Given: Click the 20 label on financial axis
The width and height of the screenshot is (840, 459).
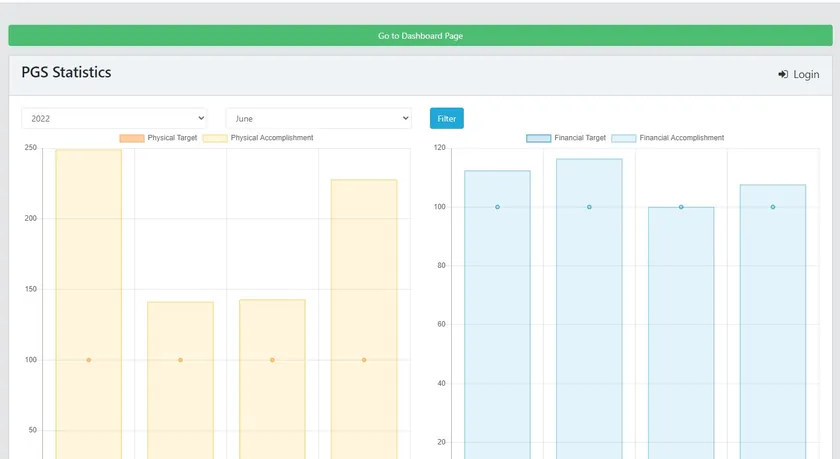Looking at the screenshot, I should click(441, 442).
